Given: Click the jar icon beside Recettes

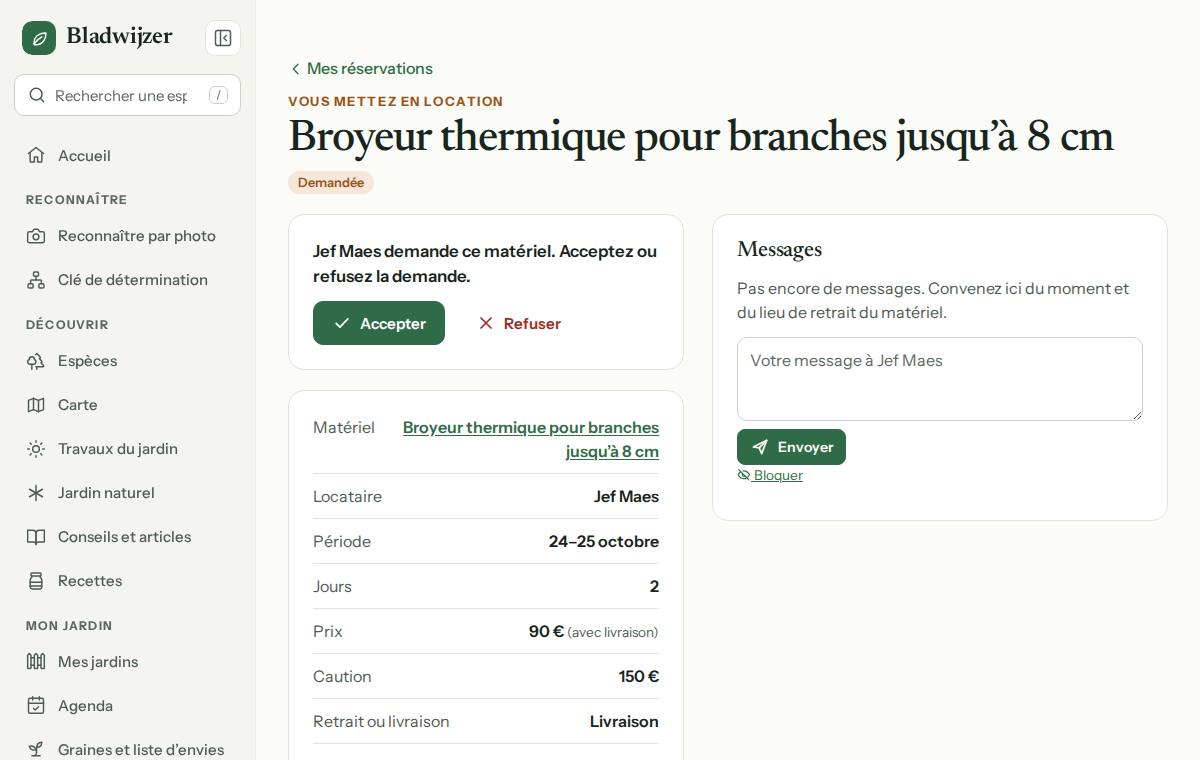Looking at the screenshot, I should click(36, 581).
